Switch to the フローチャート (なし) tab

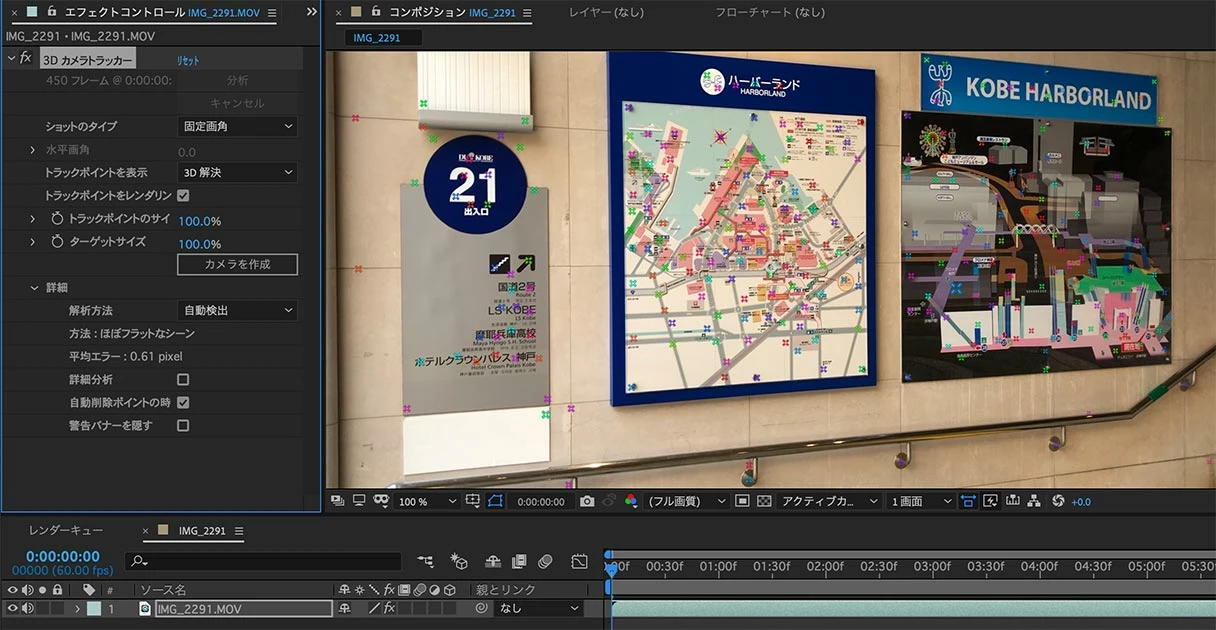(x=770, y=13)
